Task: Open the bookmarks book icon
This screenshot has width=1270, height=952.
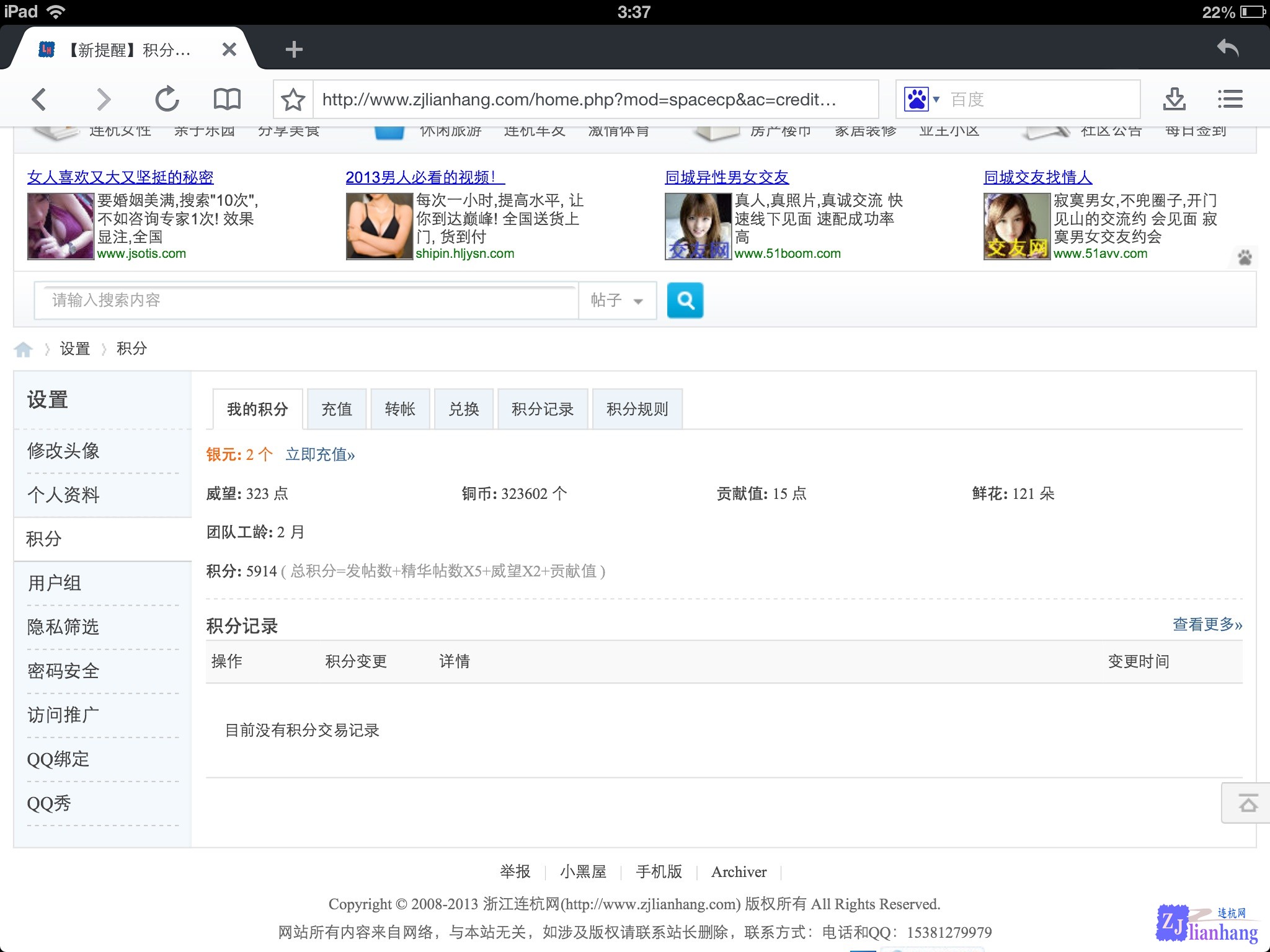Action: click(x=227, y=99)
